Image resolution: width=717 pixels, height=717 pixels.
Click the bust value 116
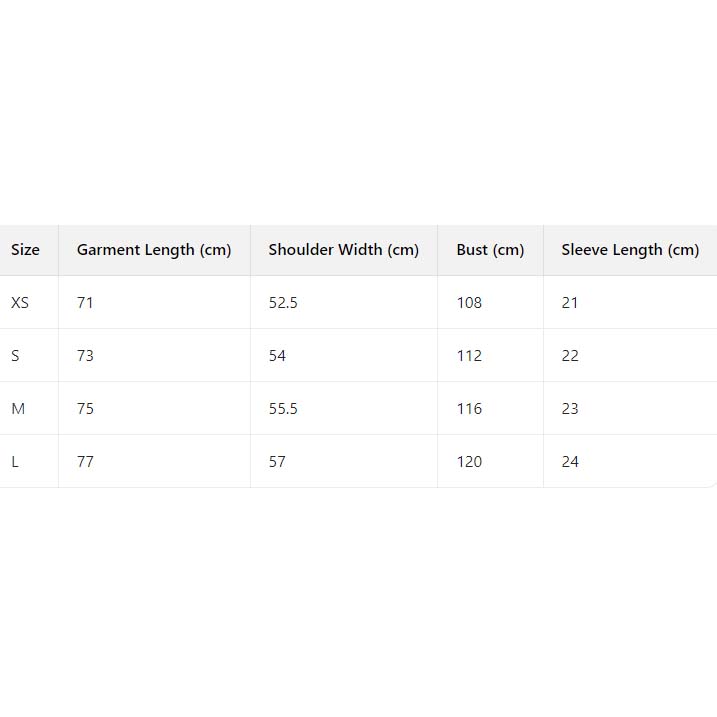point(469,409)
